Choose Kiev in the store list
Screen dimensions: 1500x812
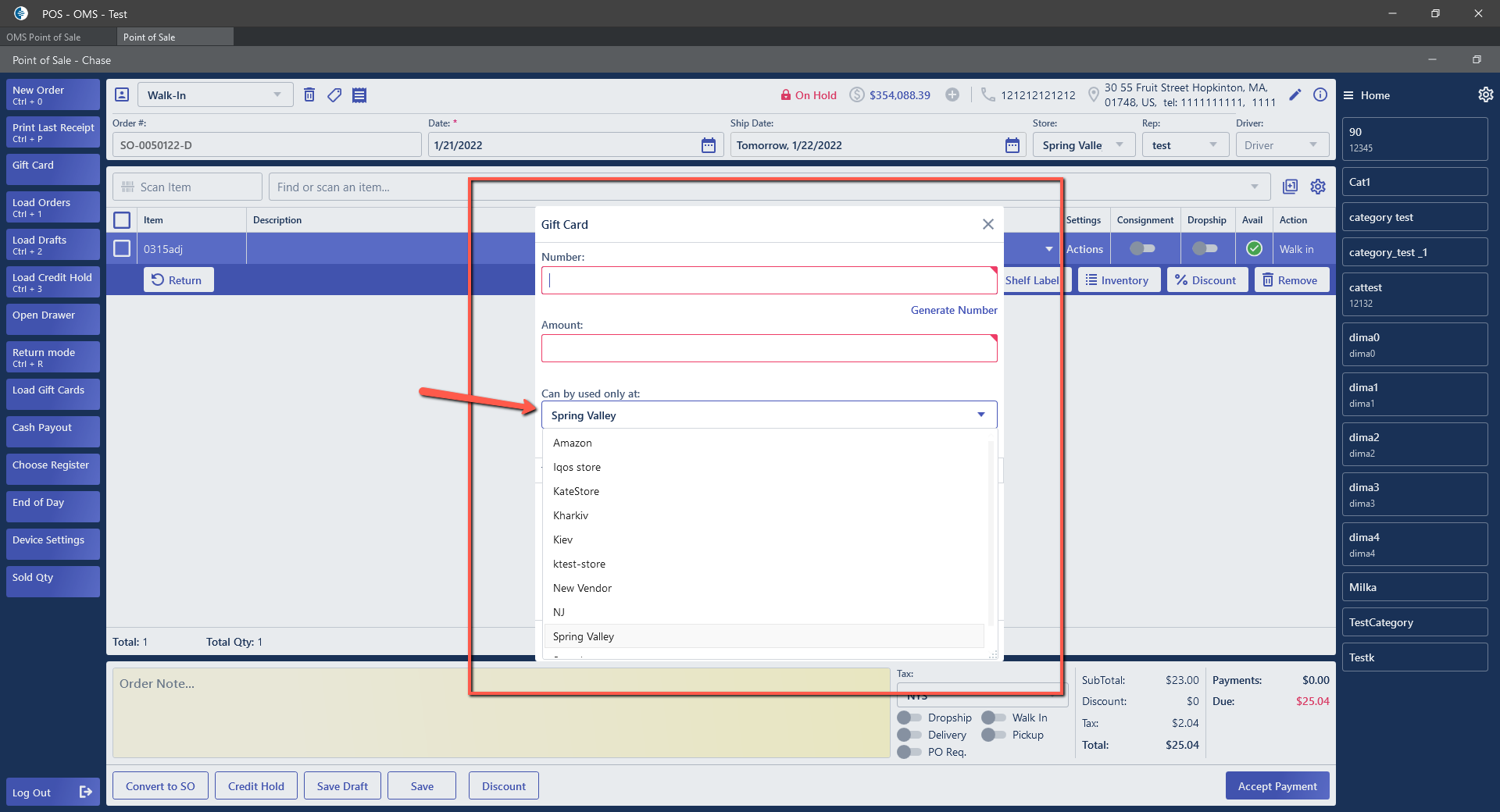click(764, 540)
